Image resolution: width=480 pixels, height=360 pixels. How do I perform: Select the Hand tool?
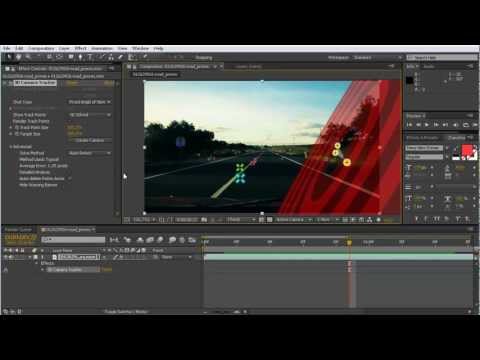(x=19, y=57)
